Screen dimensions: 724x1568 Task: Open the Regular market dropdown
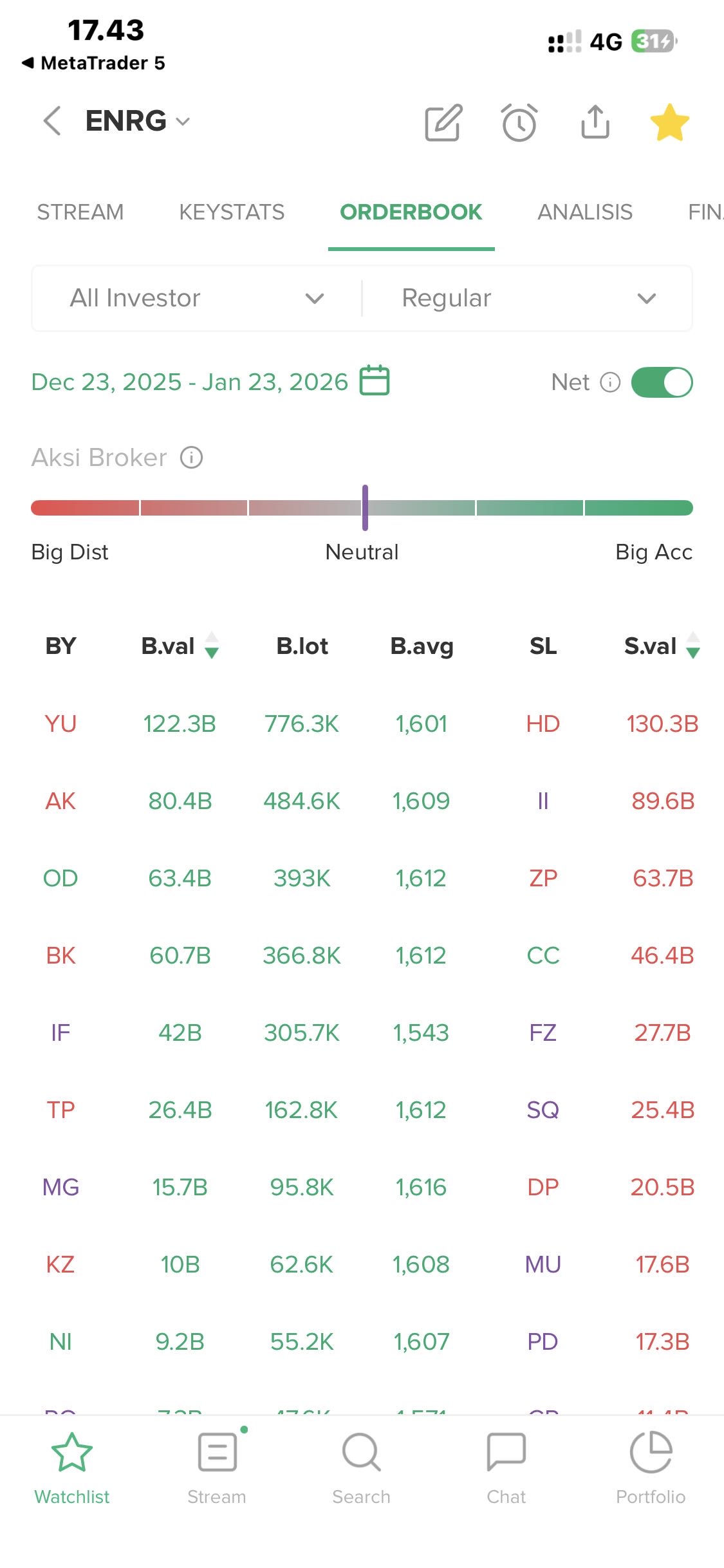[528, 298]
